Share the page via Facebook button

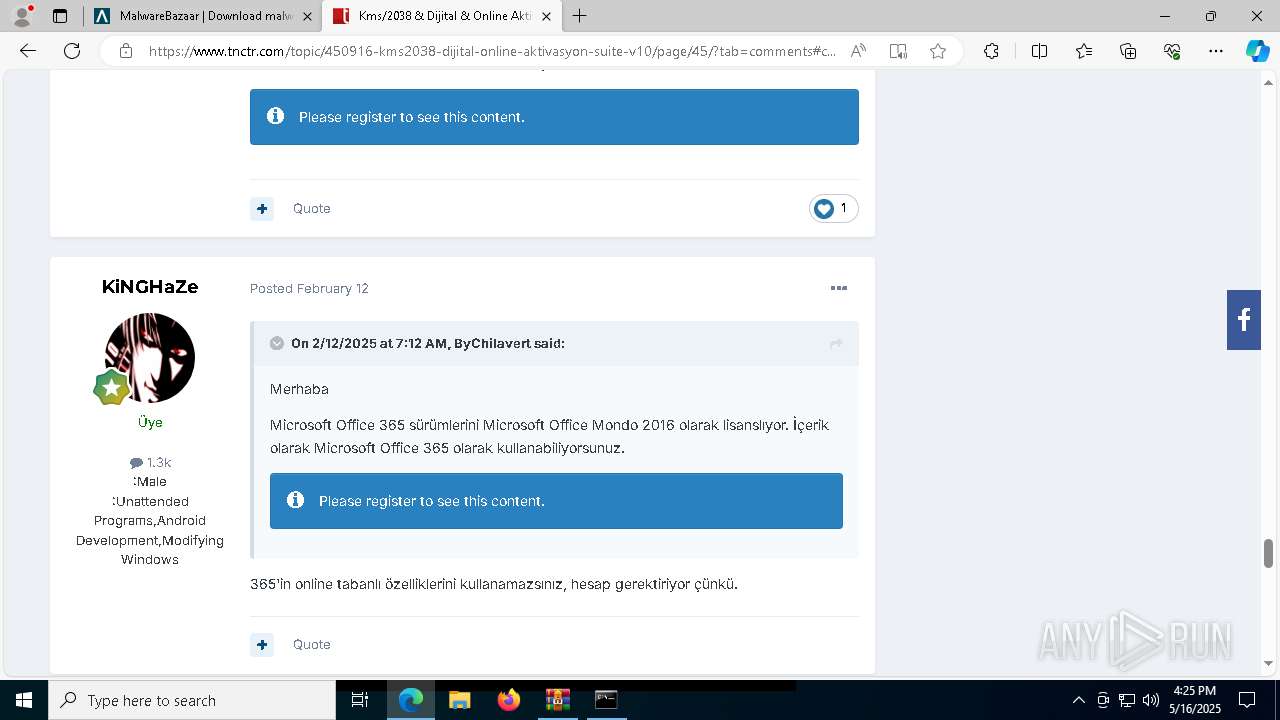(1244, 320)
